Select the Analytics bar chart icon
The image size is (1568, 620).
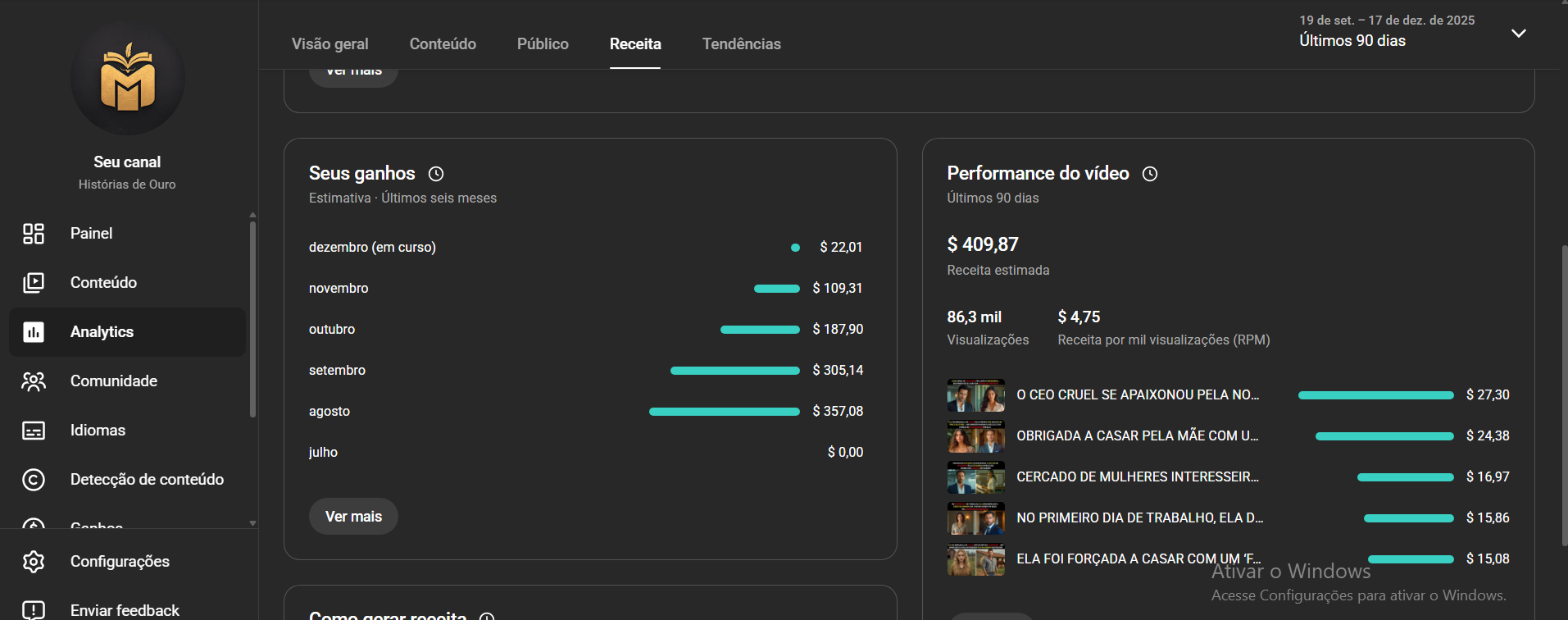click(34, 332)
